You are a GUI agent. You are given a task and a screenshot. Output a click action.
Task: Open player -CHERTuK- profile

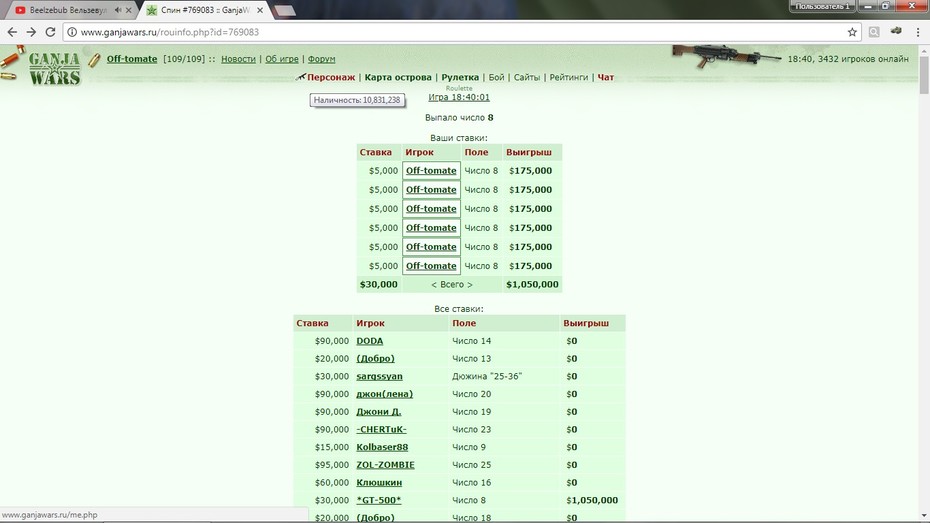tap(381, 429)
